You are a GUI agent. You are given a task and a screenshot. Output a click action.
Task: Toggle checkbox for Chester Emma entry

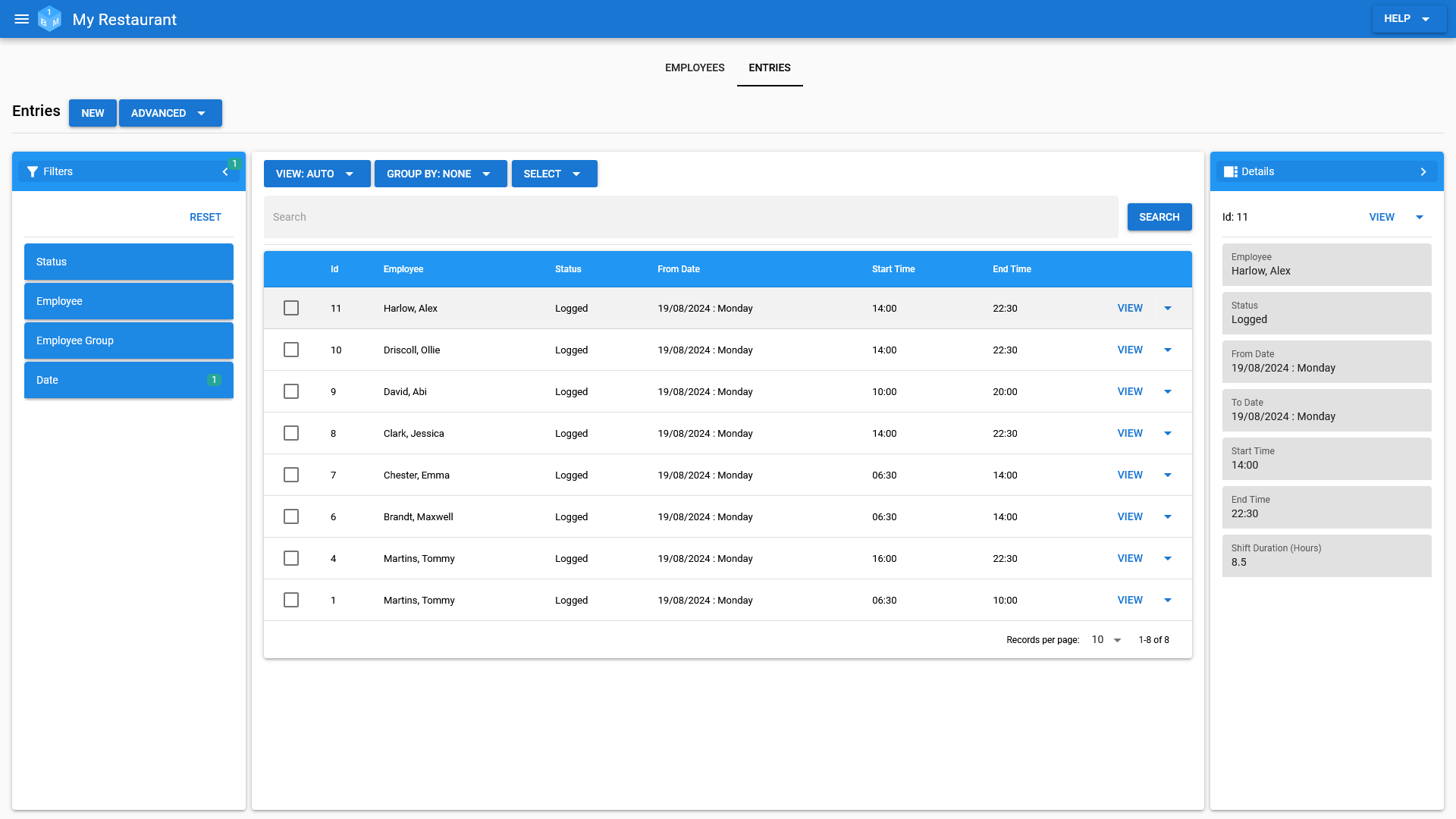291,474
